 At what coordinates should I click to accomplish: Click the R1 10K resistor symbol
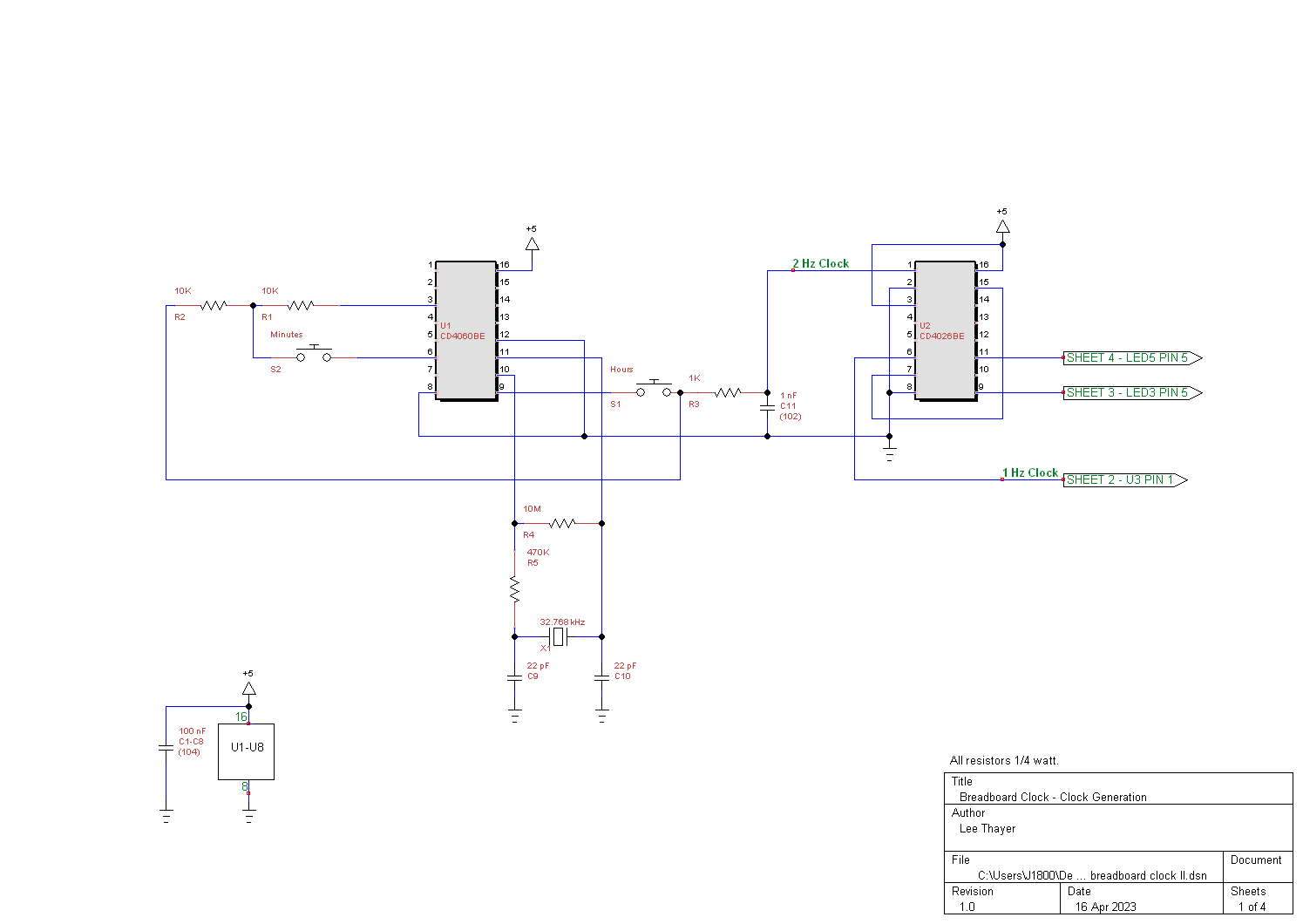click(x=301, y=305)
